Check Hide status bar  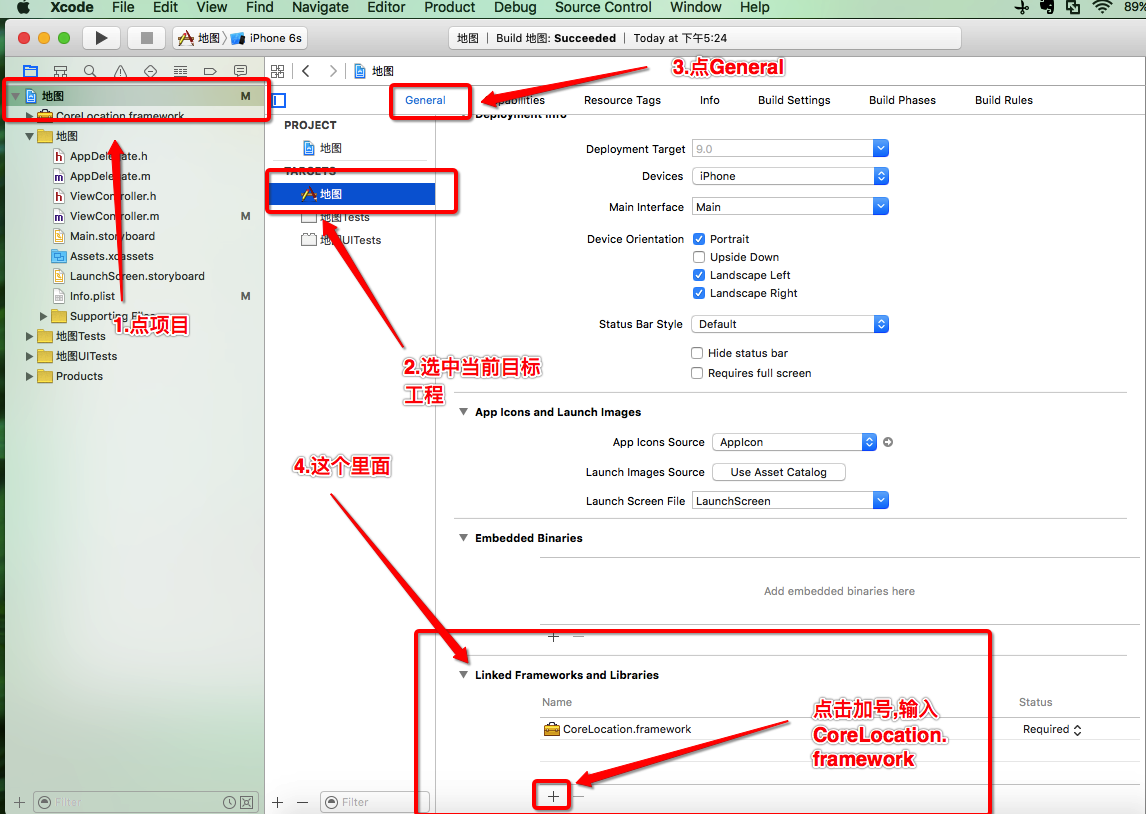(x=697, y=353)
